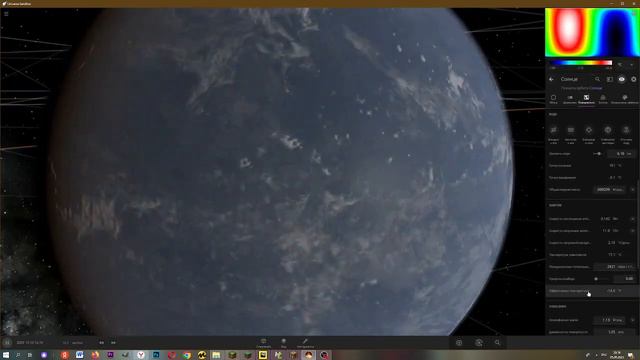Screen dimensions: 640x360
Task: Open Firefox from the taskbar
Action: (95, 355)
